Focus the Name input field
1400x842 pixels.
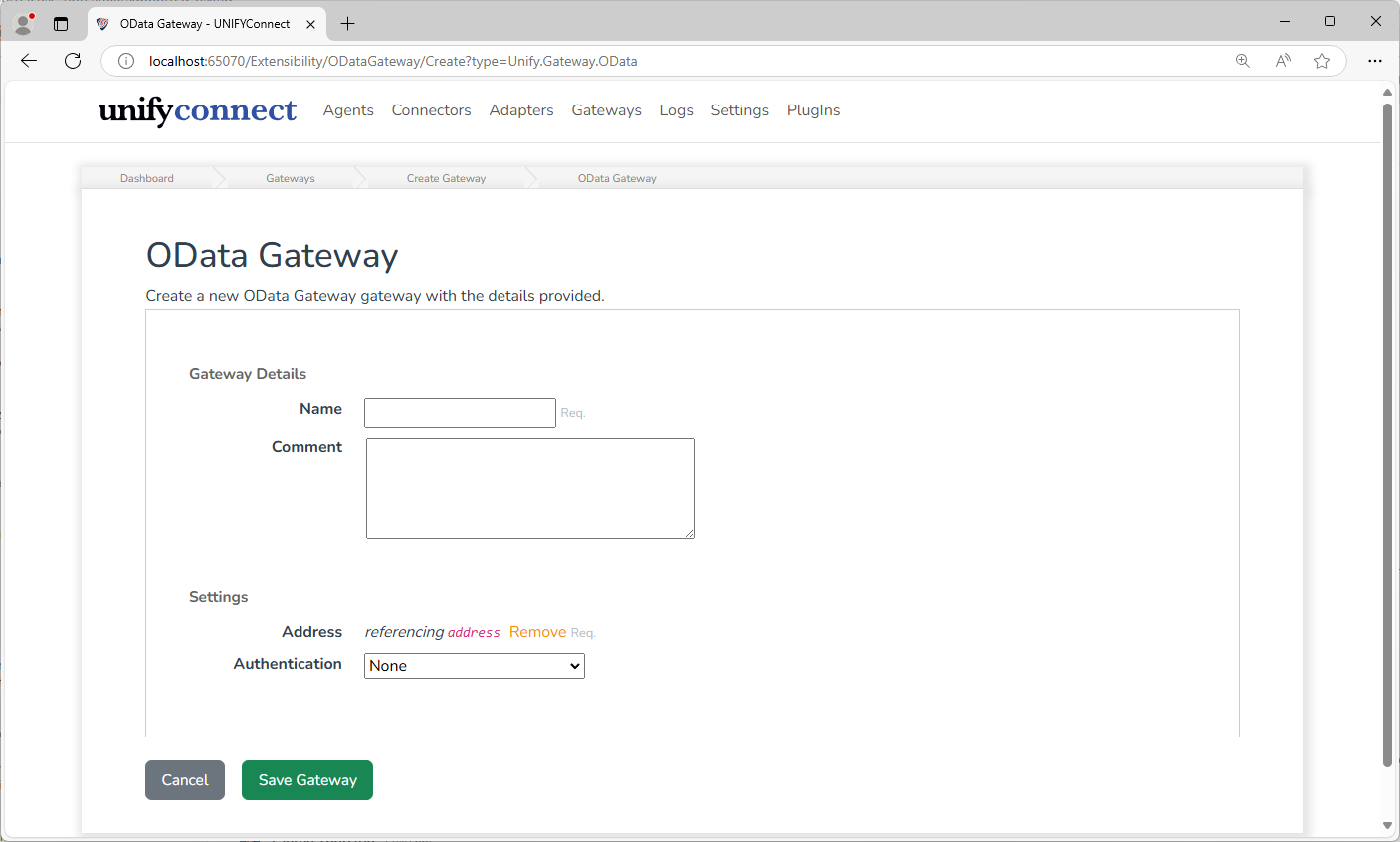(x=460, y=413)
